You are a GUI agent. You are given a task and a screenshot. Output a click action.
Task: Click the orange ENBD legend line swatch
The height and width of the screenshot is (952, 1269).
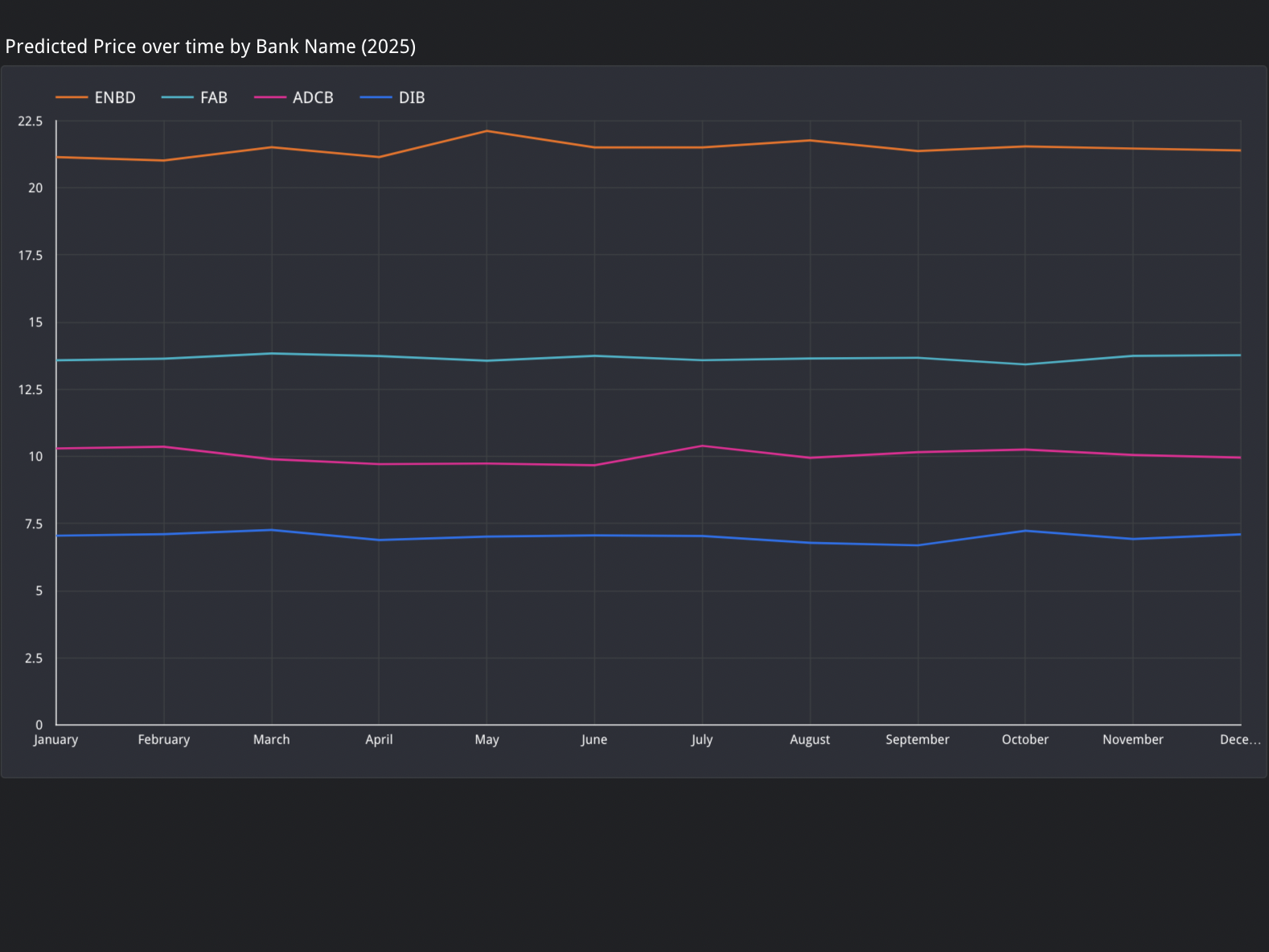tap(72, 97)
